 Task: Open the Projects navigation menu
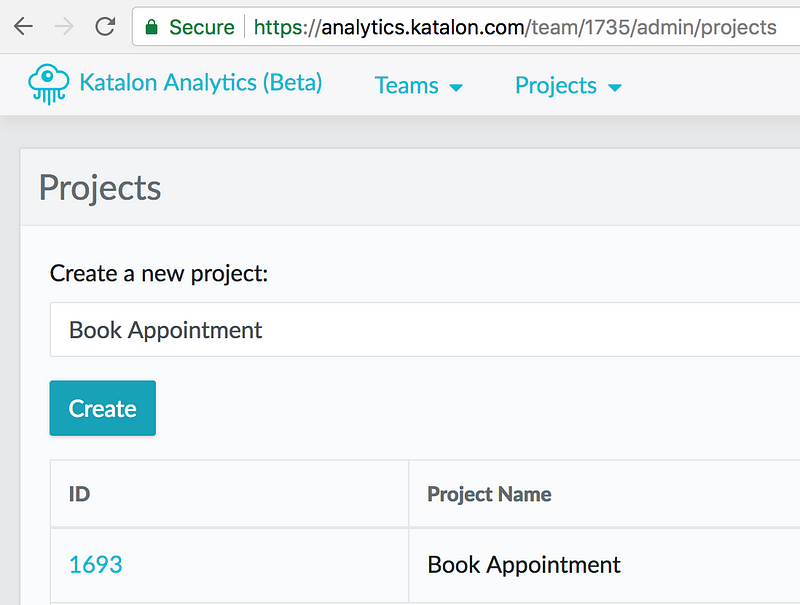pyautogui.click(x=556, y=86)
